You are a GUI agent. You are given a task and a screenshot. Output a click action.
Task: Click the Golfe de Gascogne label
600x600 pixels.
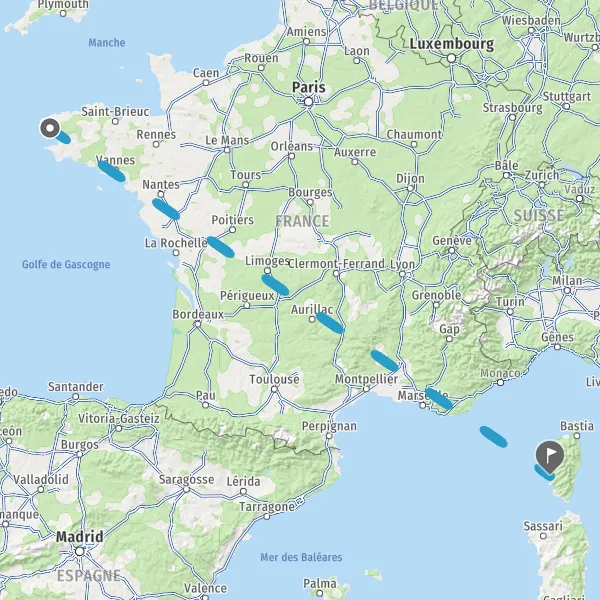[x=66, y=264]
